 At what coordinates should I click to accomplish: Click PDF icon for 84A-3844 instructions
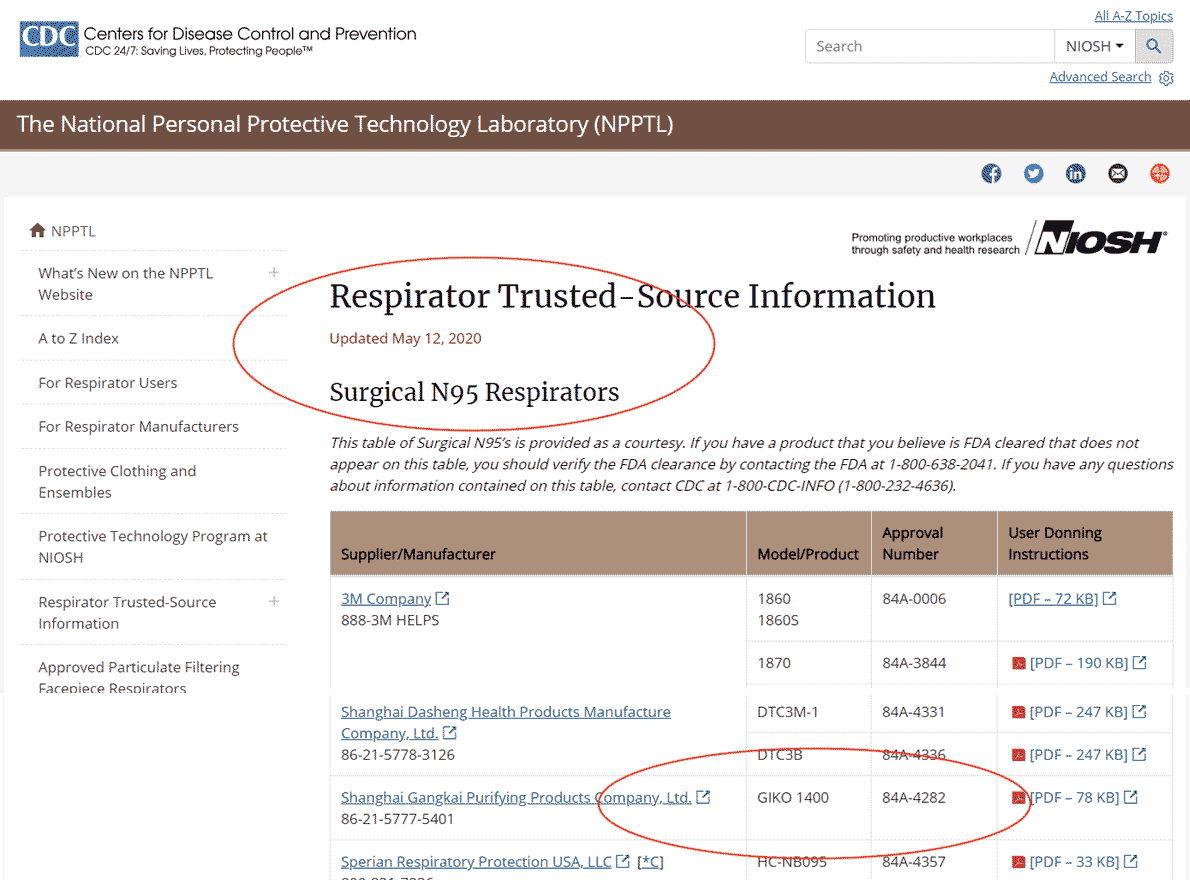[x=1018, y=664]
